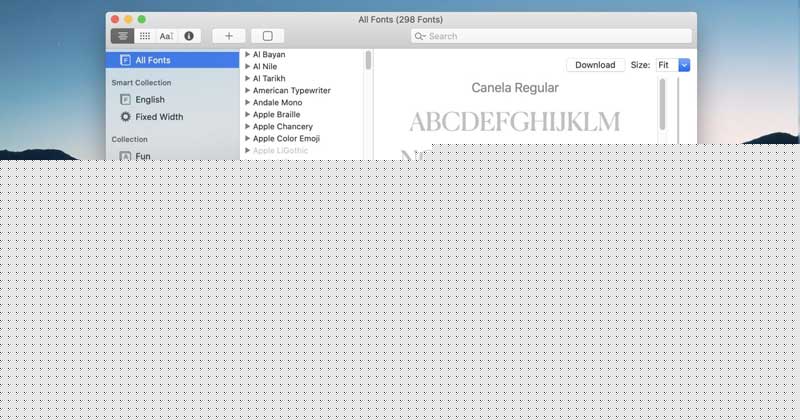
Task: Expand the Al Nile font family
Action: click(247, 66)
